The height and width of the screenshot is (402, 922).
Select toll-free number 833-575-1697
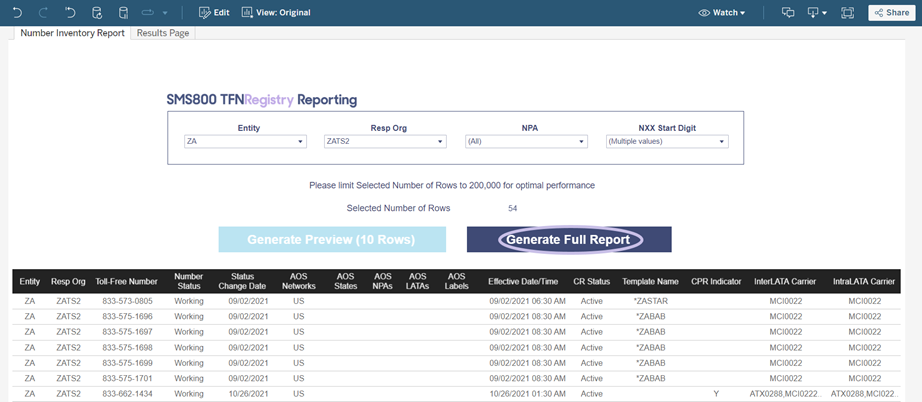pyautogui.click(x=126, y=331)
